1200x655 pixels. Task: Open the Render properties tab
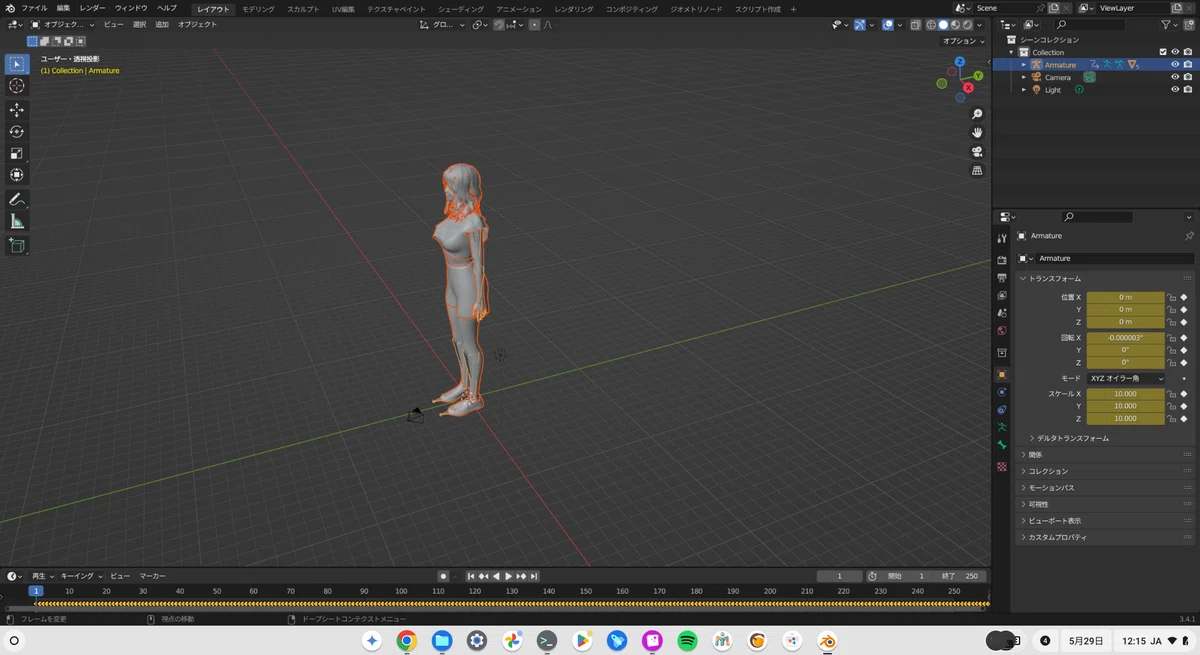1002,260
